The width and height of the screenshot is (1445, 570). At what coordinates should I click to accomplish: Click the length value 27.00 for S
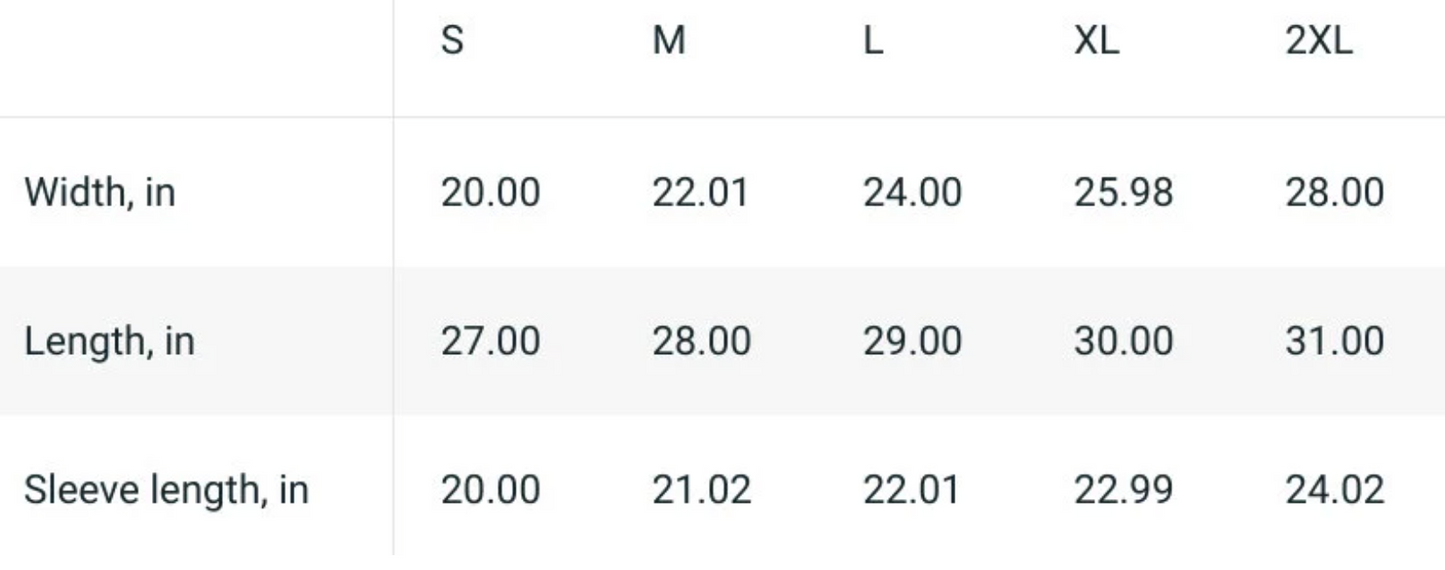[490, 342]
